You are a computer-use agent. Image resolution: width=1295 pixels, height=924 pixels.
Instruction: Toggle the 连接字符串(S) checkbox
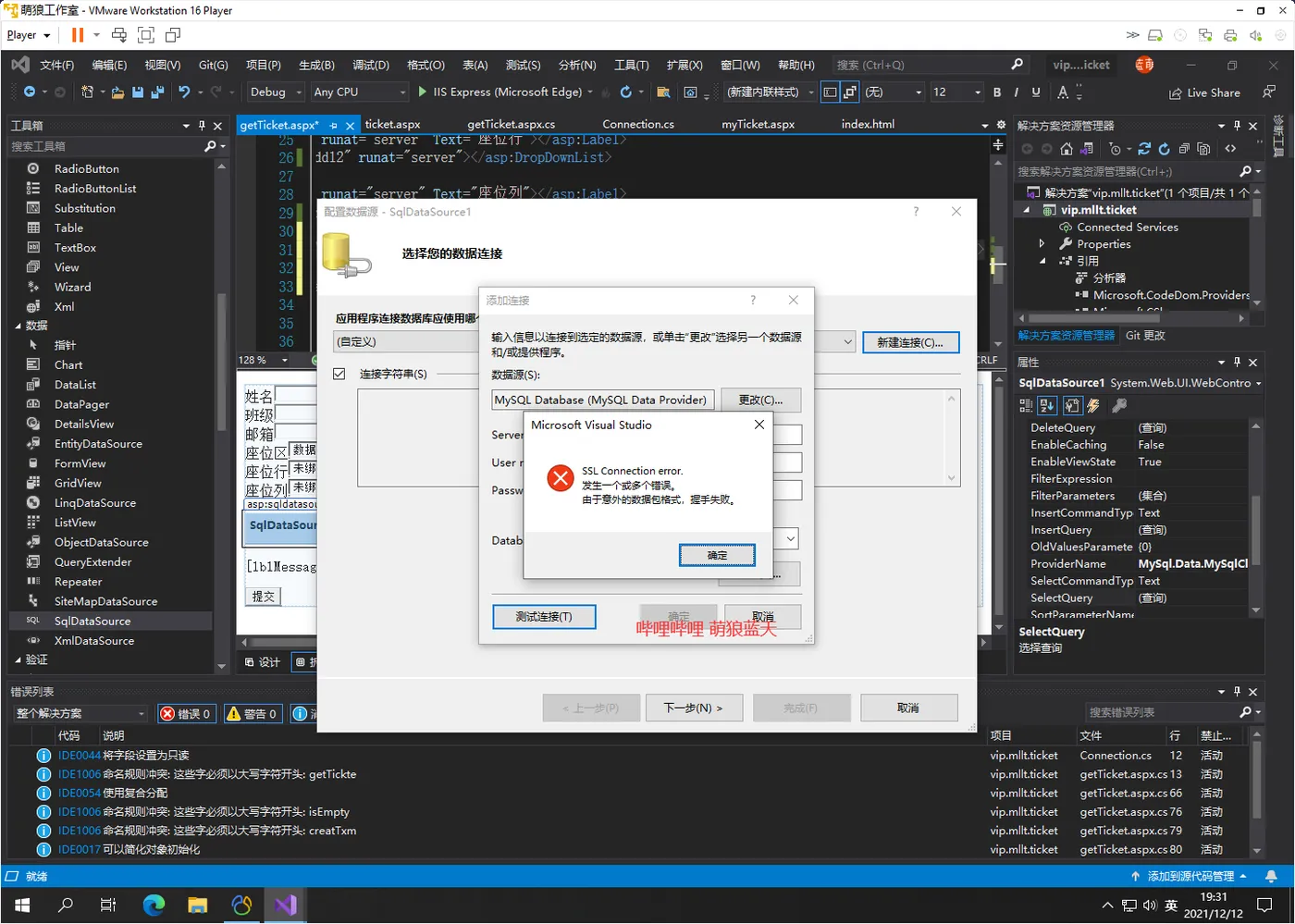pyautogui.click(x=339, y=374)
